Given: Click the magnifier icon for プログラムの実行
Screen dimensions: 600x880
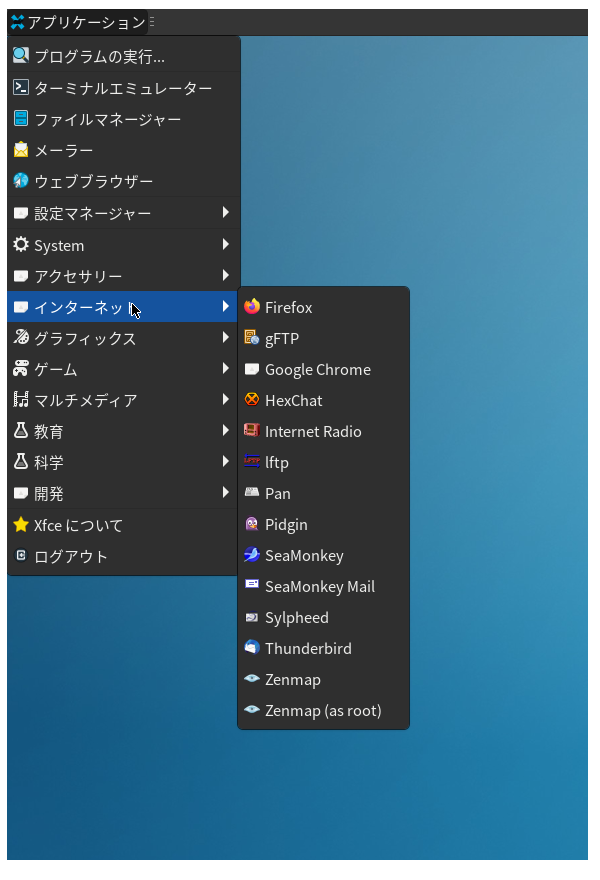Looking at the screenshot, I should (x=21, y=55).
